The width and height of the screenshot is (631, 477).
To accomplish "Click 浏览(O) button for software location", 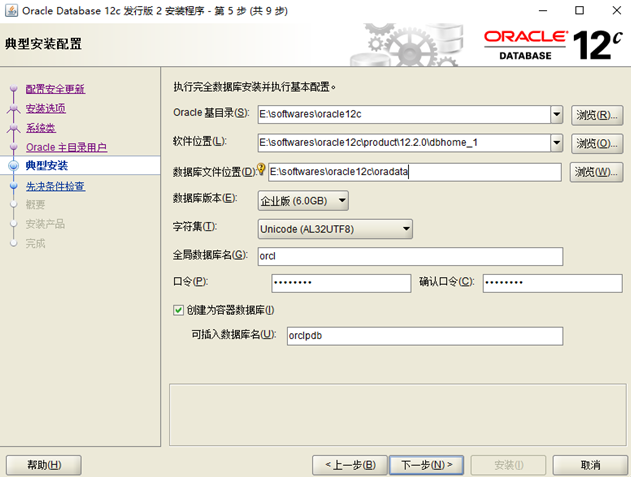I will pos(597,144).
